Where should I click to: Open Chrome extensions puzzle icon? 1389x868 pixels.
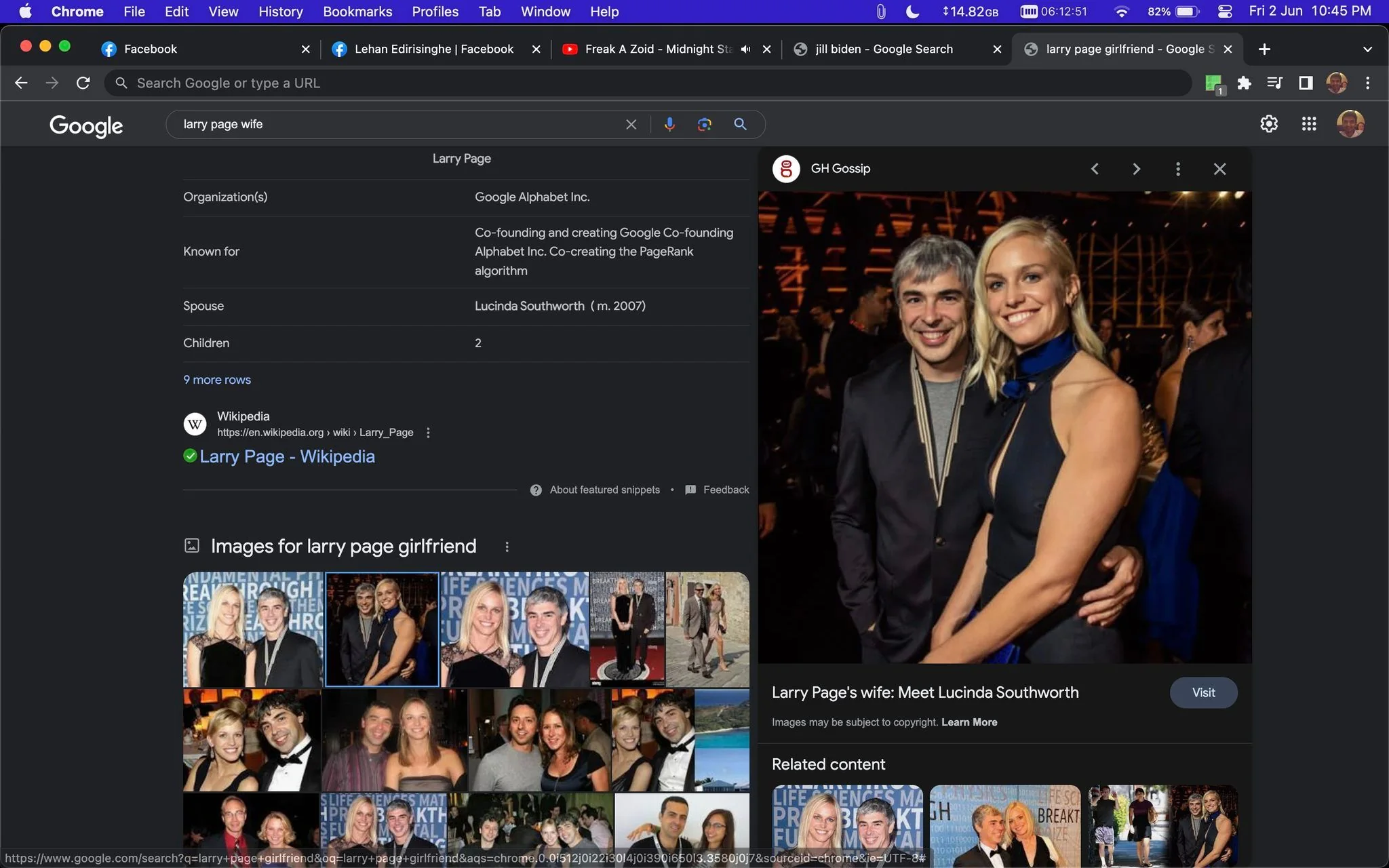1244,83
